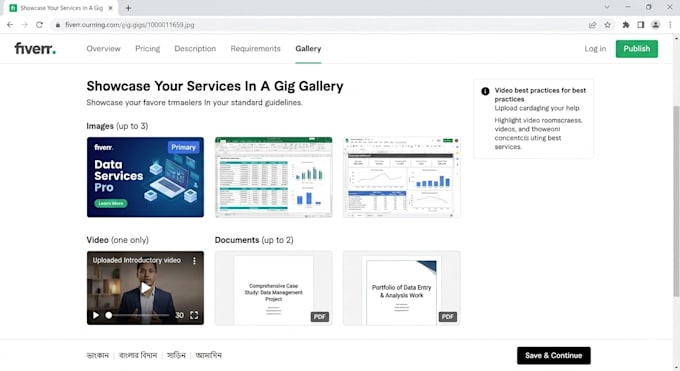Click the small play control on video bar

(x=96, y=315)
